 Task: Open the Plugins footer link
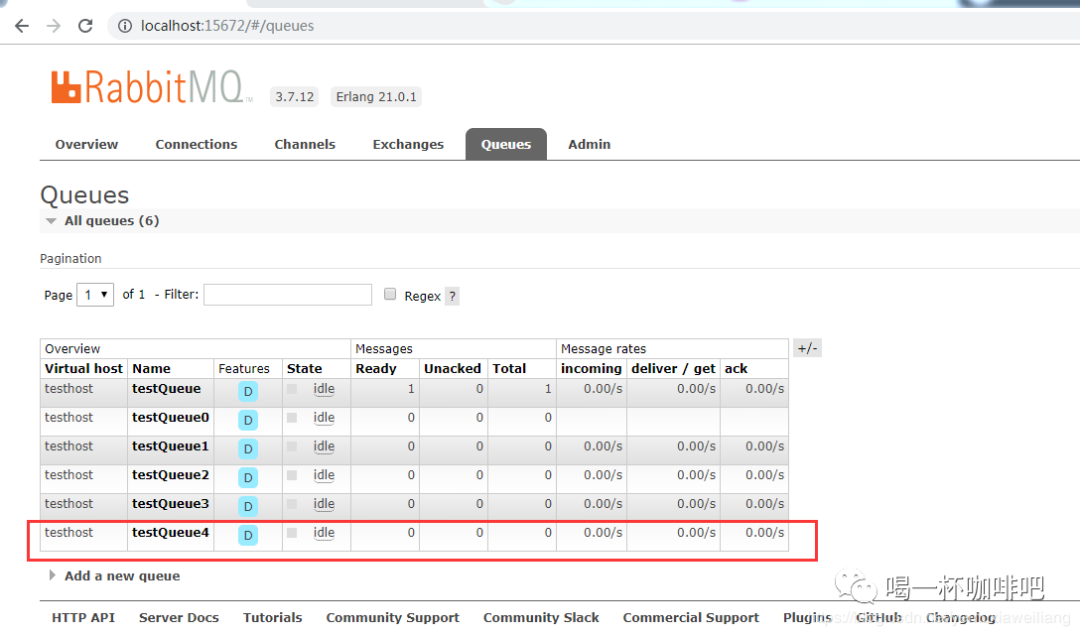tap(807, 618)
